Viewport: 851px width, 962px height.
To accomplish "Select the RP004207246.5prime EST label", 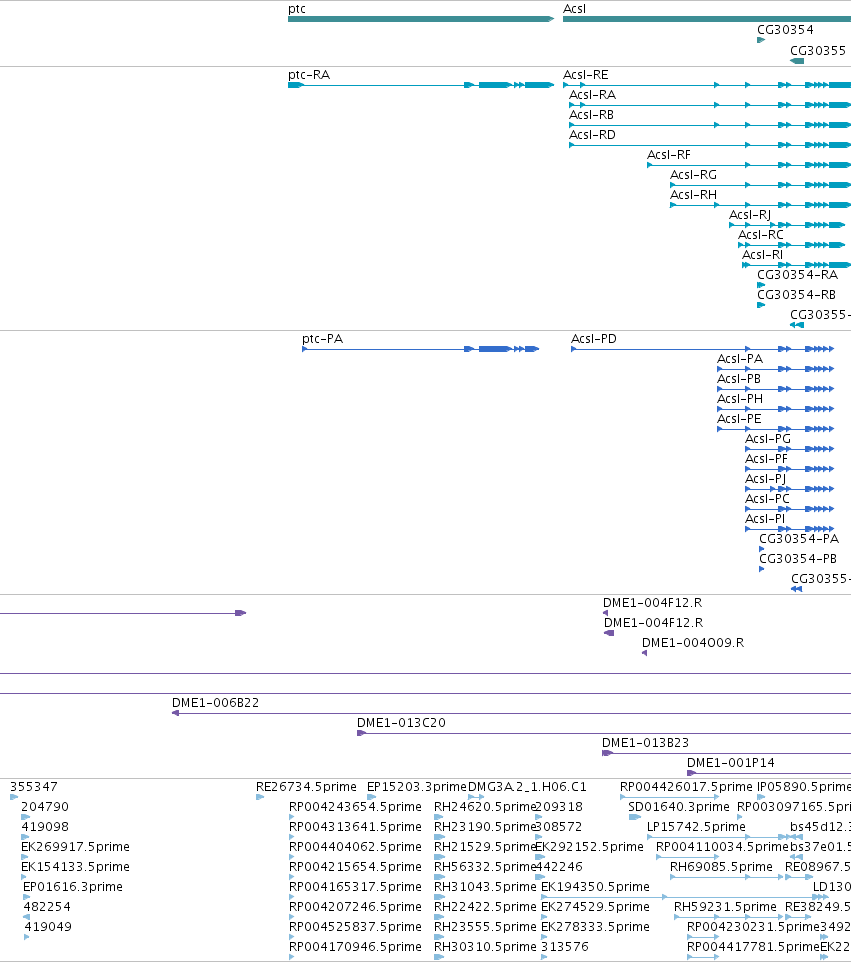I will point(355,906).
